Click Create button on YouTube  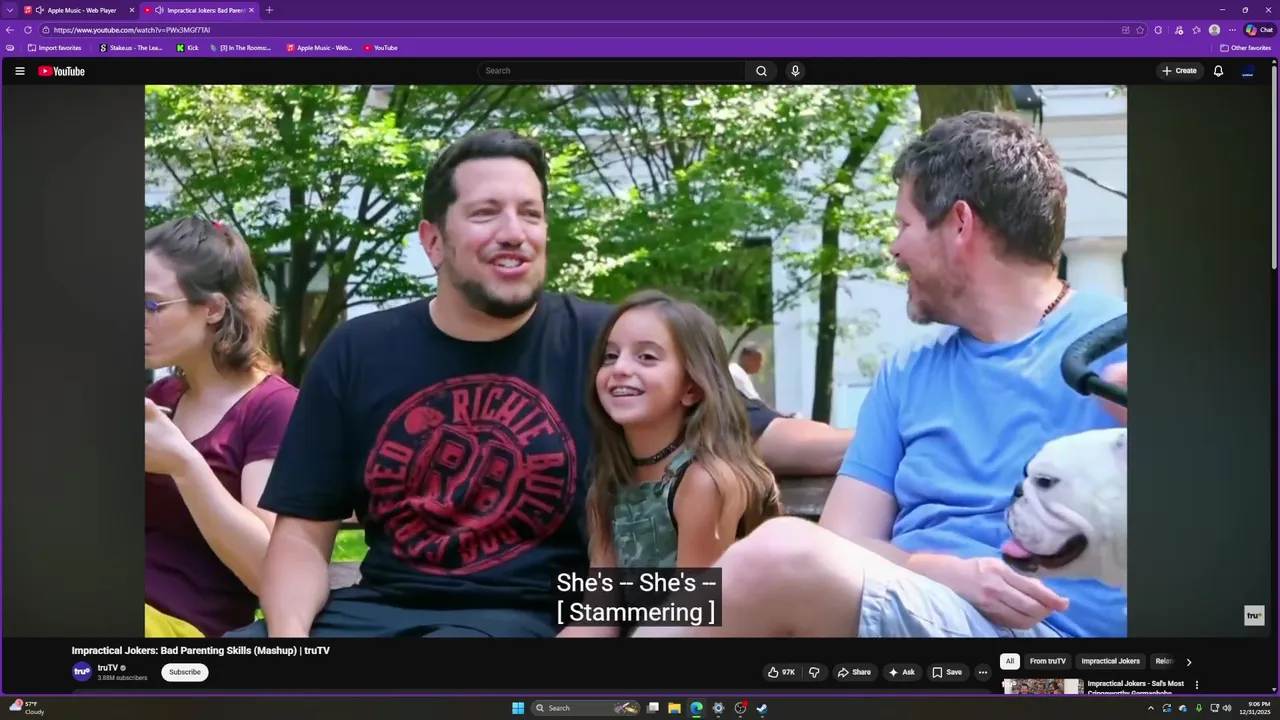coord(1180,71)
